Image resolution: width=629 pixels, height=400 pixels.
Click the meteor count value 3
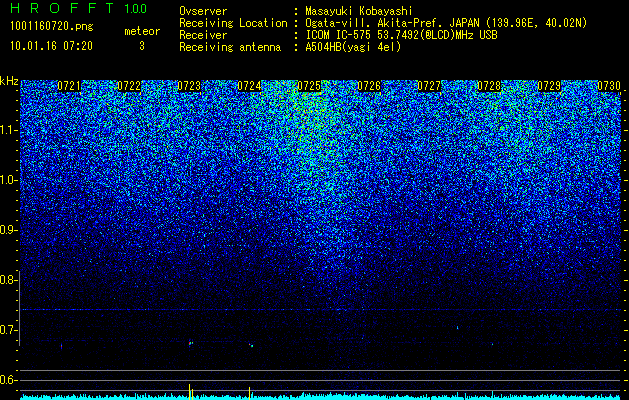click(x=142, y=46)
